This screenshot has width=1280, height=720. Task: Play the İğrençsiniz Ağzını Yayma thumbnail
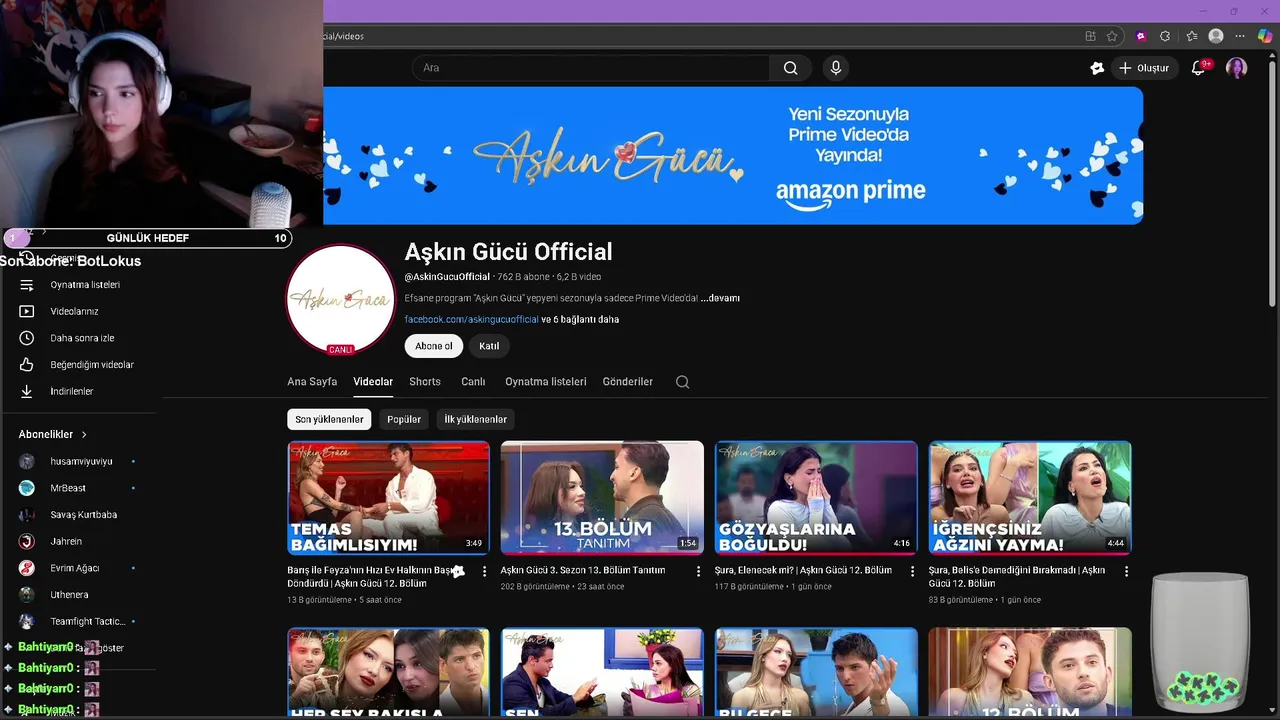1030,498
